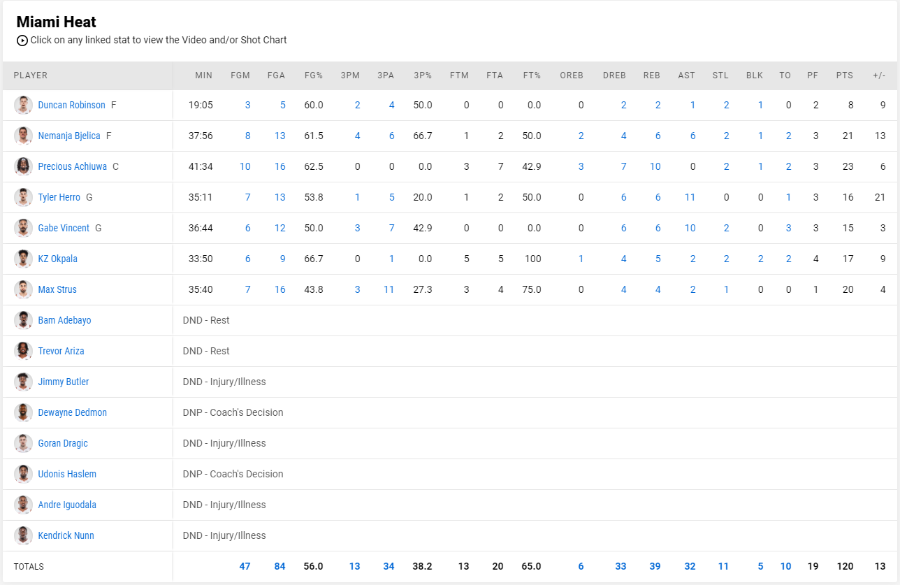900x585 pixels.
Task: Click Kendrick Nunn's player headshot
Action: [x=23, y=536]
